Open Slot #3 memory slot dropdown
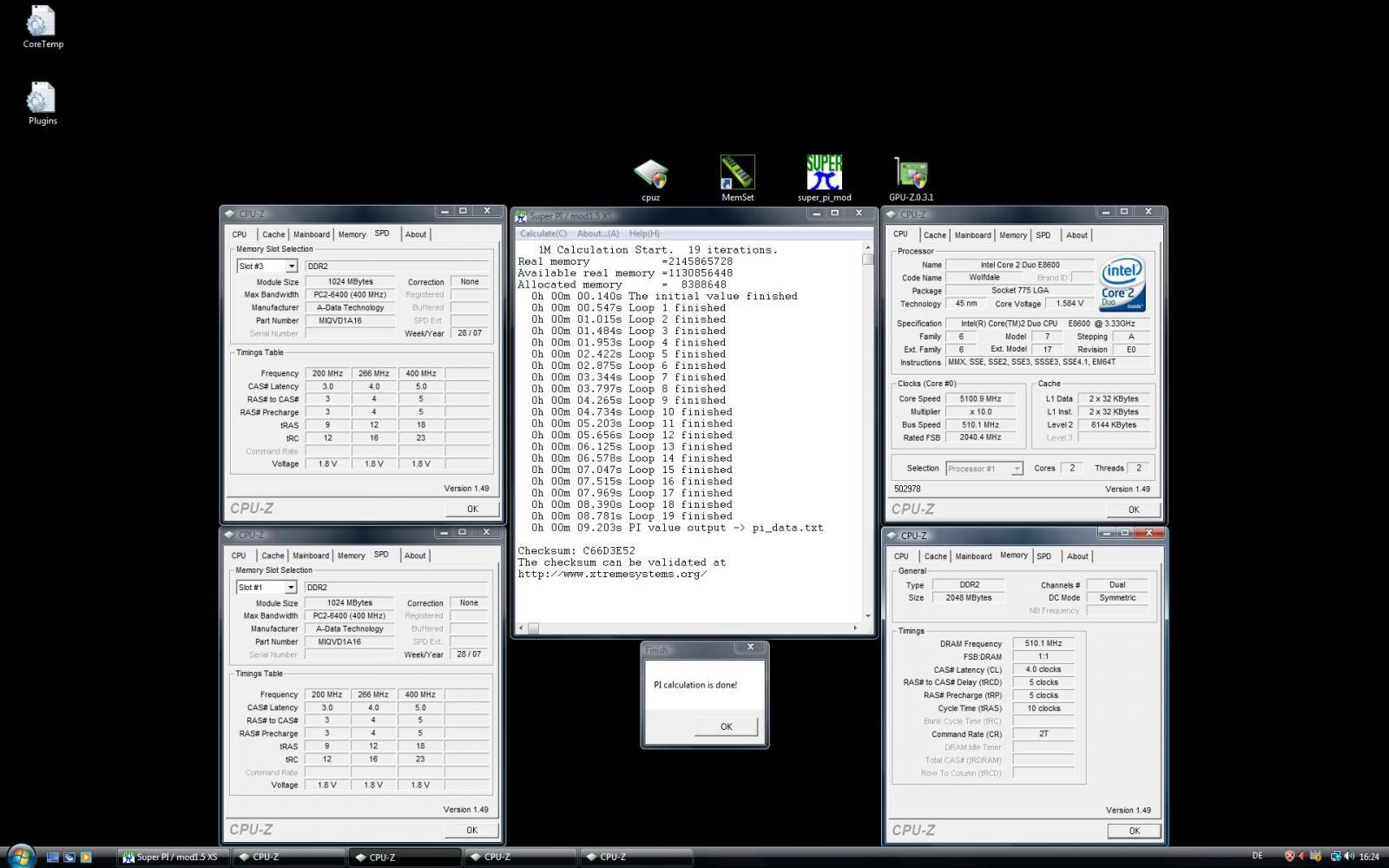This screenshot has width=1389, height=868. (x=291, y=266)
